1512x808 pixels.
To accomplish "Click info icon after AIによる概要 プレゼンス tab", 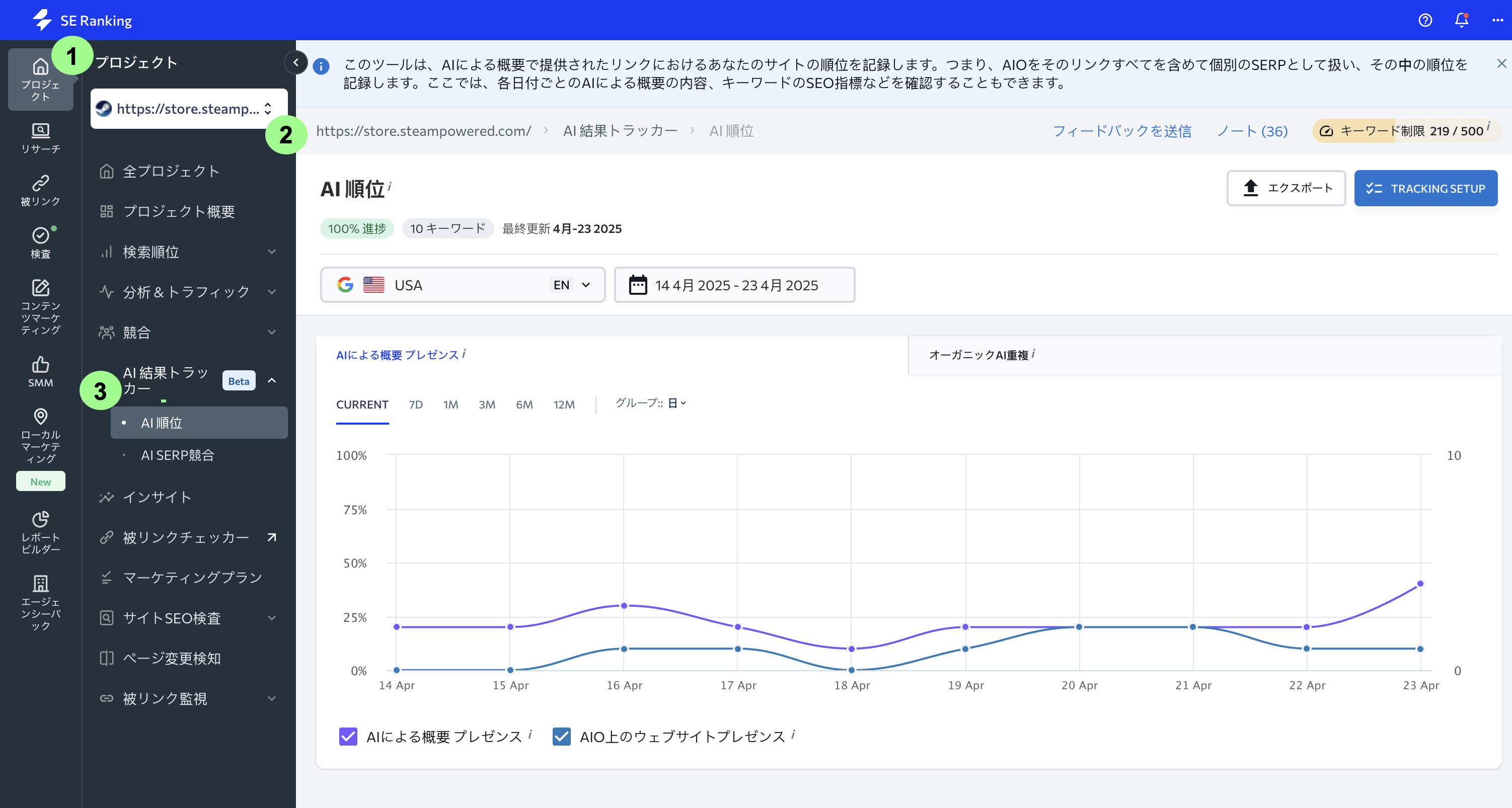I will pyautogui.click(x=464, y=353).
